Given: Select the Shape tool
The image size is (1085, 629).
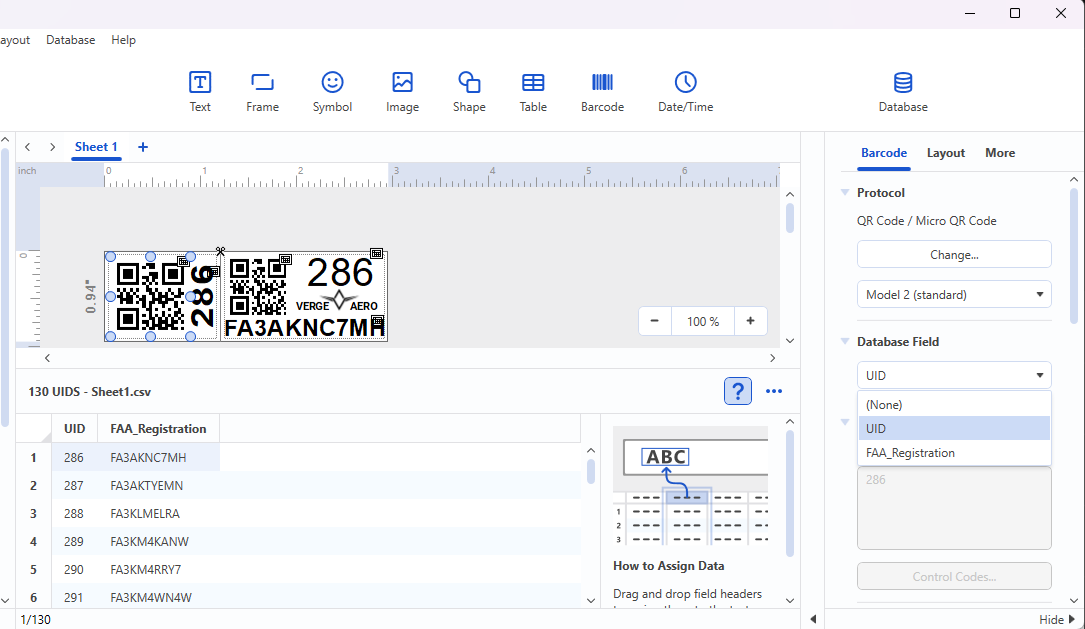Looking at the screenshot, I should tap(469, 91).
